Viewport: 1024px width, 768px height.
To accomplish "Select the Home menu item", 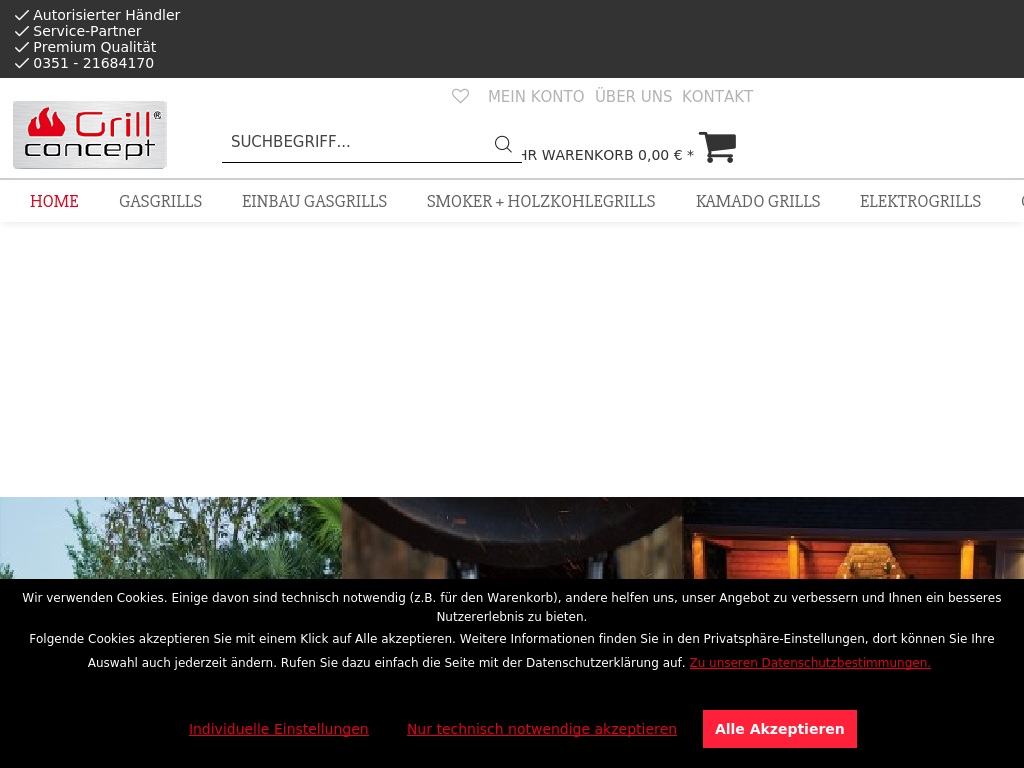I will pos(54,202).
